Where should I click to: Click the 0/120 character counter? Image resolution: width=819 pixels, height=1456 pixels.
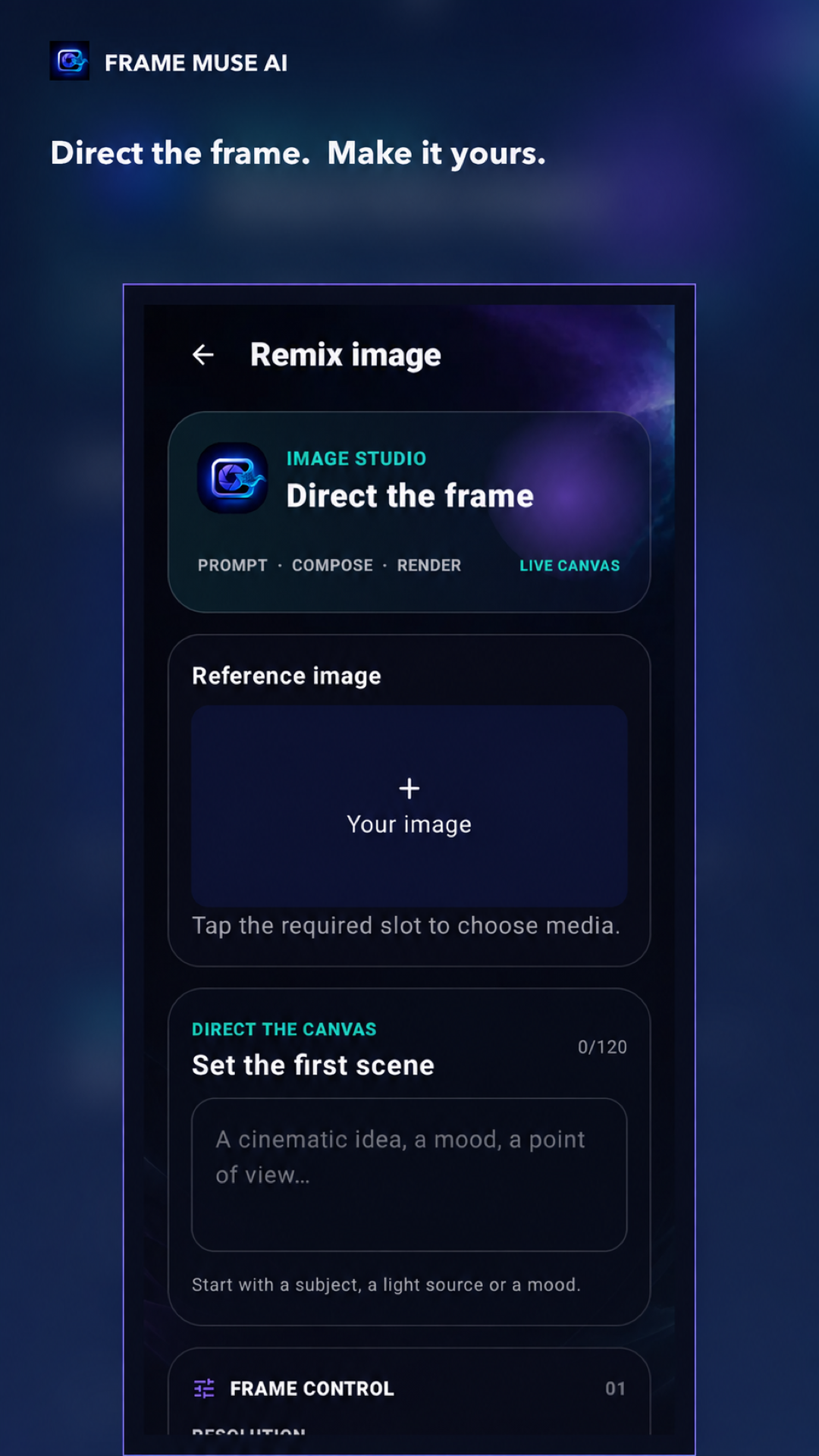pyautogui.click(x=602, y=1047)
